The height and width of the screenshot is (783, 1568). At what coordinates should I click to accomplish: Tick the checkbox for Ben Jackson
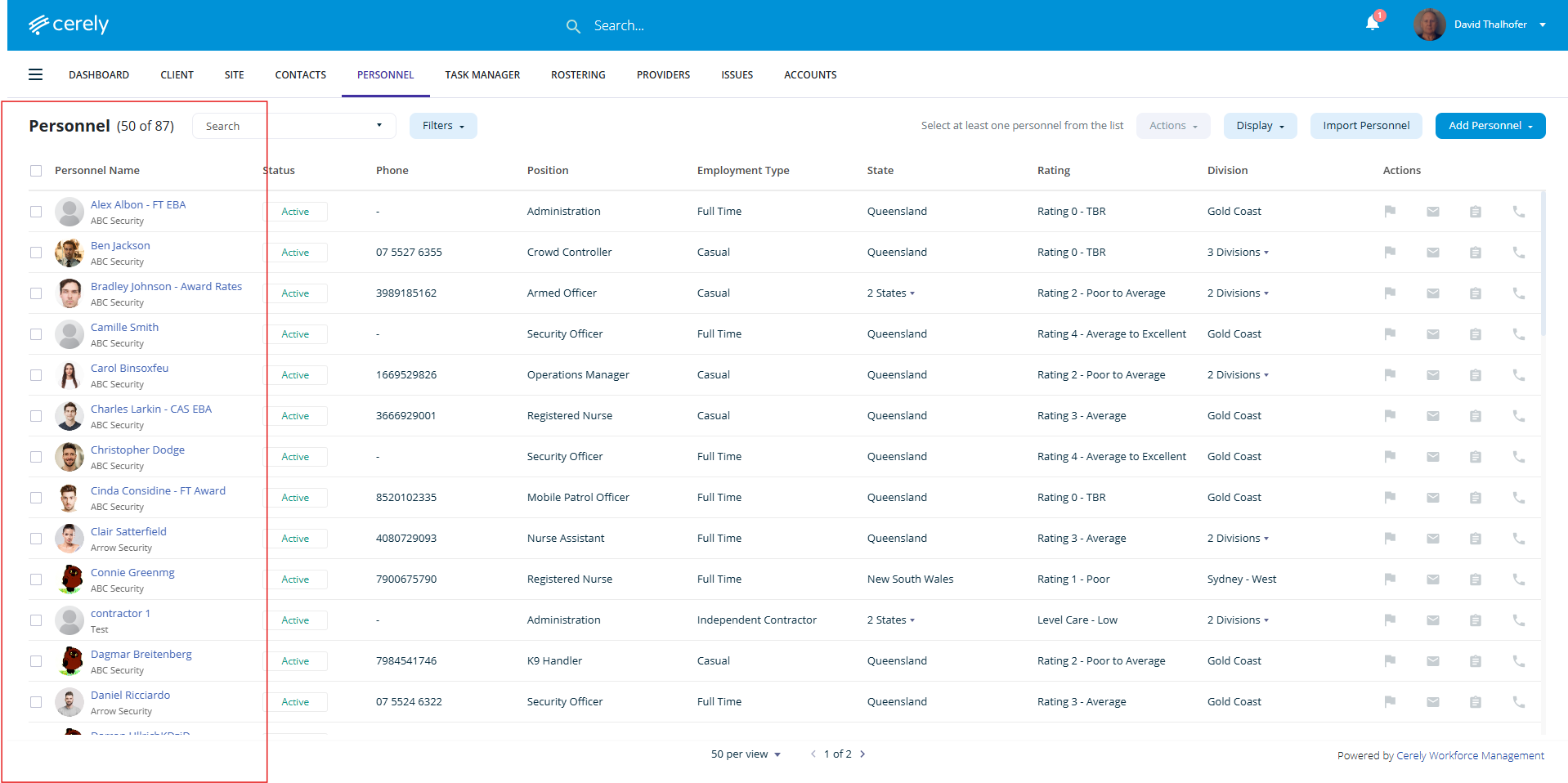pos(36,253)
